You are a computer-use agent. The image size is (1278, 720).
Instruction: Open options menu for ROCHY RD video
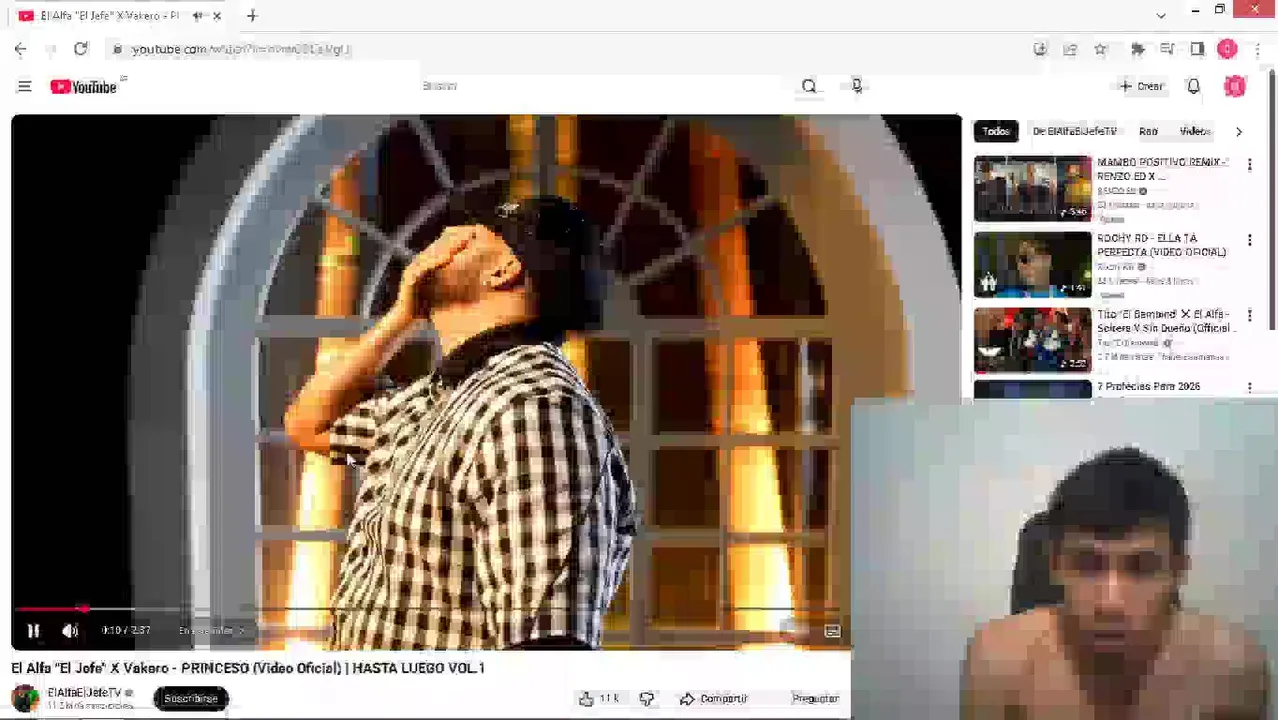pyautogui.click(x=1249, y=241)
